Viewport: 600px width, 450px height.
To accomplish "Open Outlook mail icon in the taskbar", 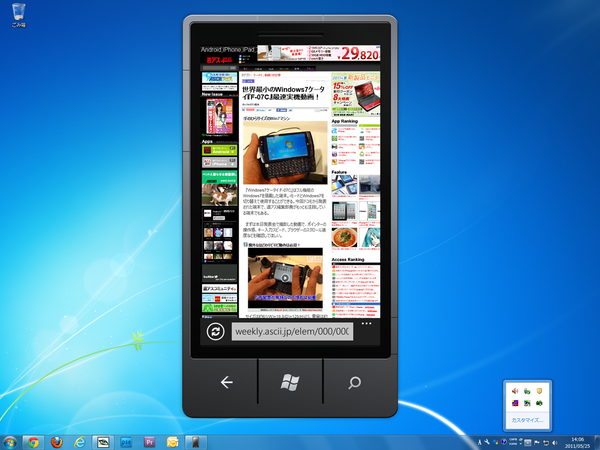I will coord(173,443).
